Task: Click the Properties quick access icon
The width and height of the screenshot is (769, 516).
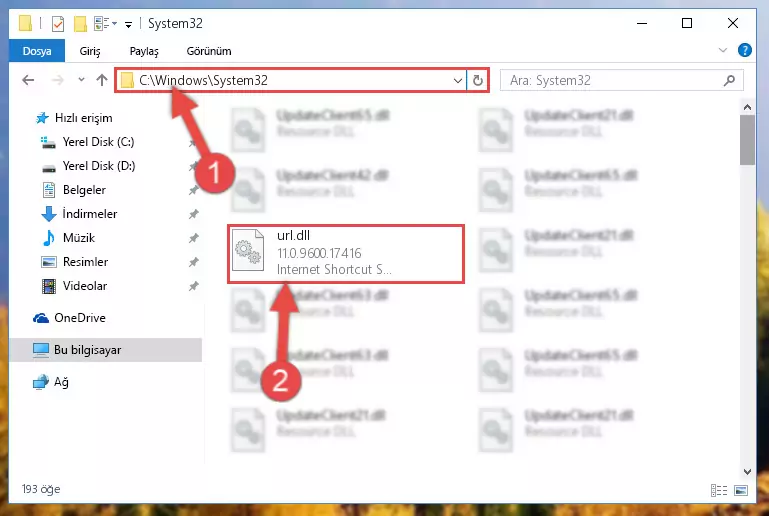Action: (58, 23)
